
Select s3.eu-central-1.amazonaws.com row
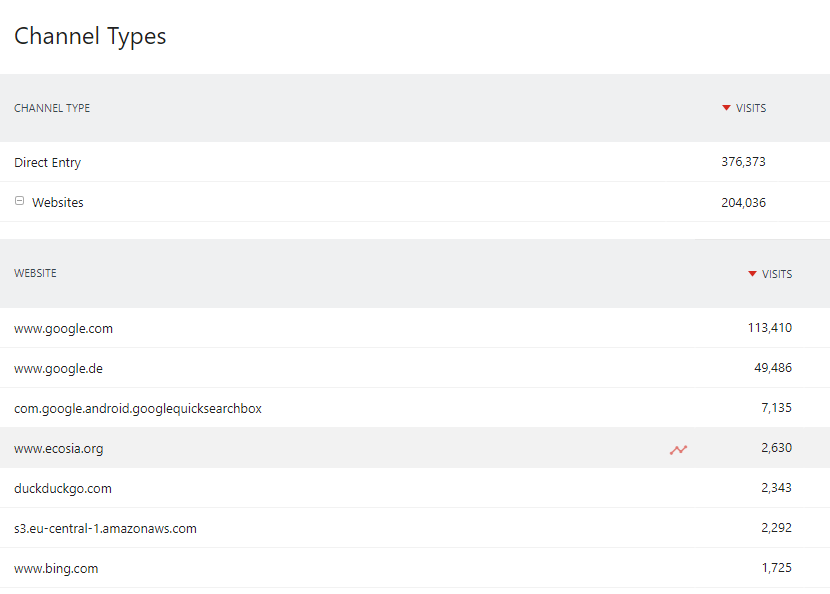pyautogui.click(x=415, y=528)
